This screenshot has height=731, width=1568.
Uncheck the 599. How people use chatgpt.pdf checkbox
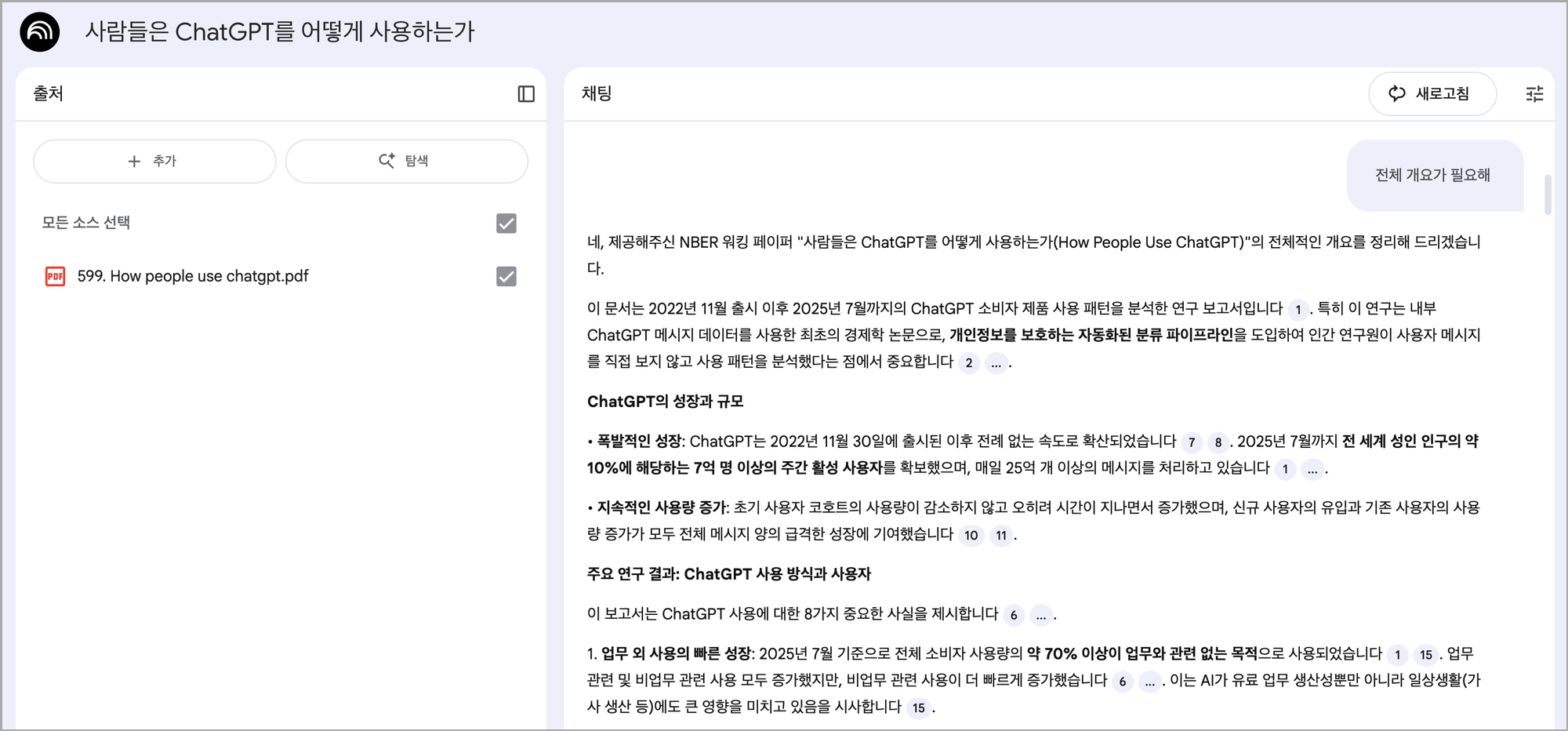[506, 276]
